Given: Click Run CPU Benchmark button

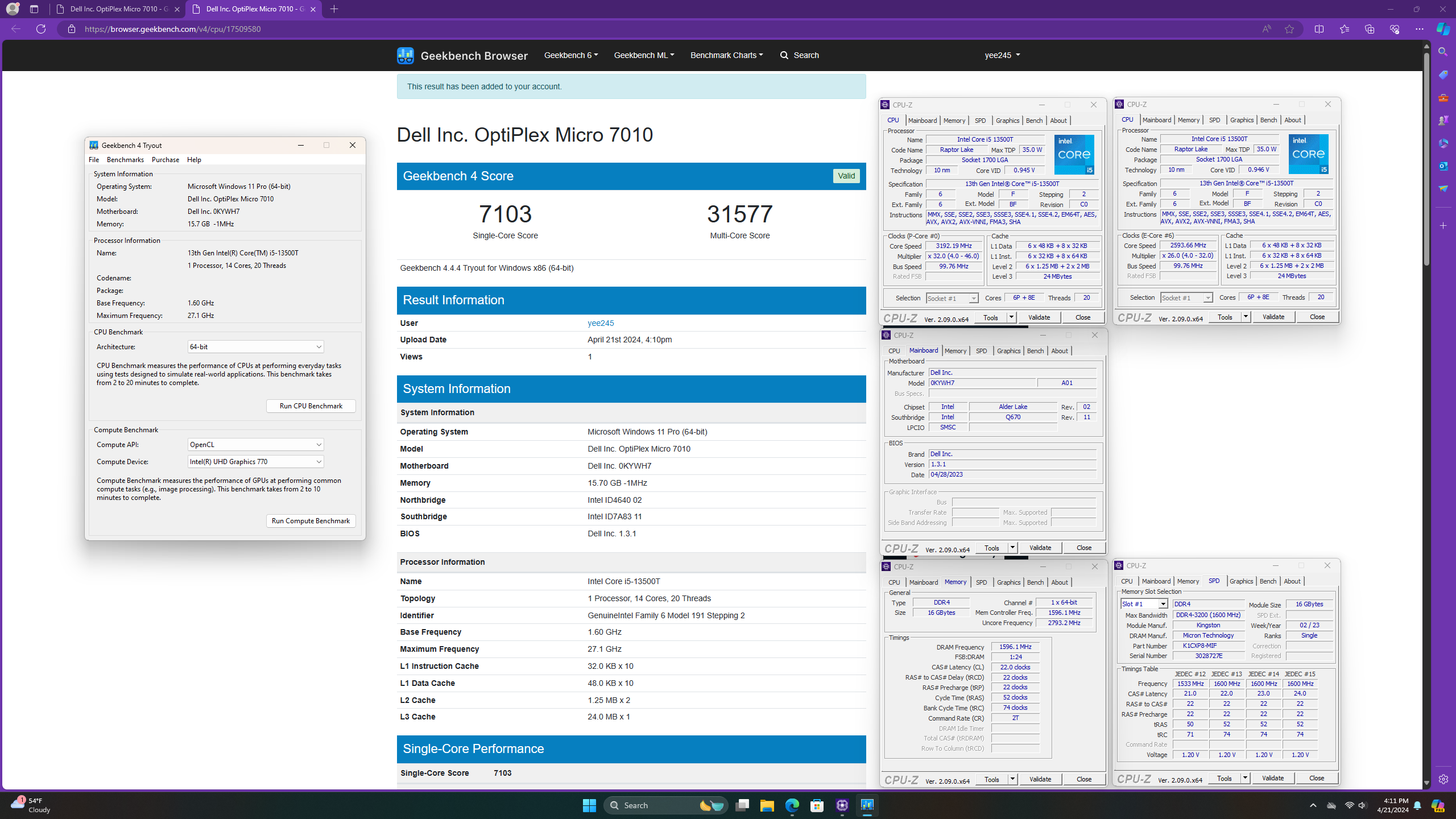Looking at the screenshot, I should tap(311, 406).
